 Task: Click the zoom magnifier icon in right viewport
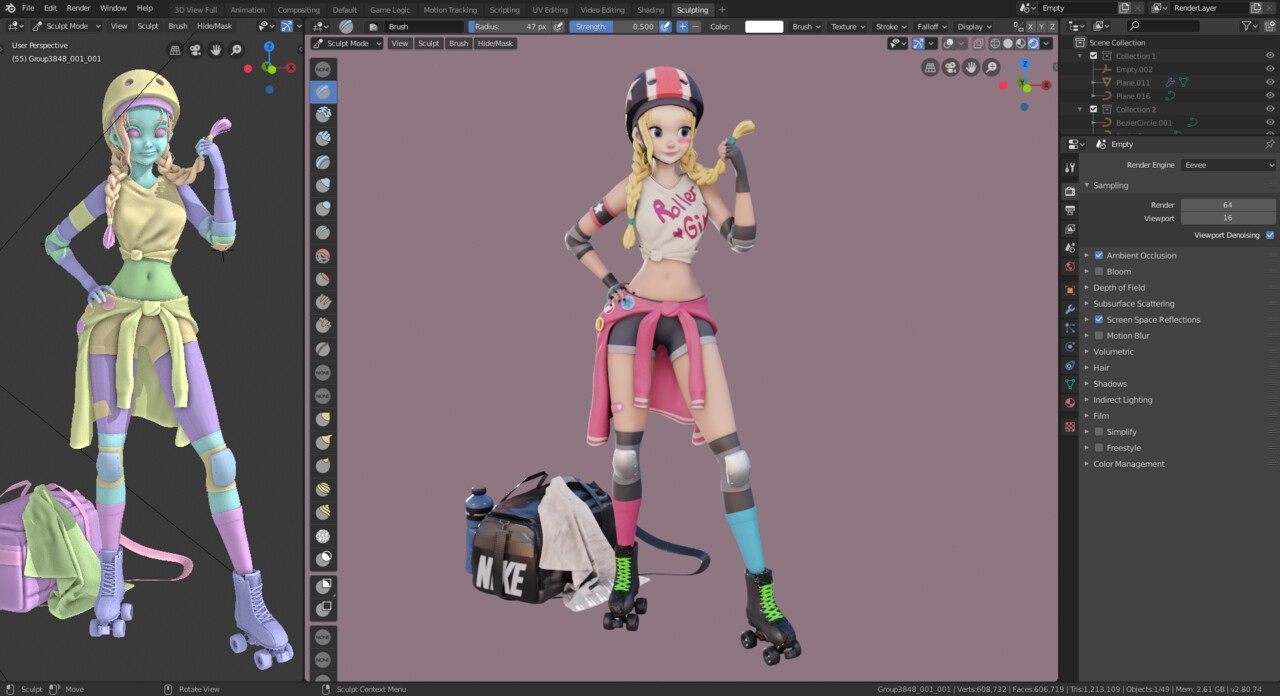pos(991,67)
